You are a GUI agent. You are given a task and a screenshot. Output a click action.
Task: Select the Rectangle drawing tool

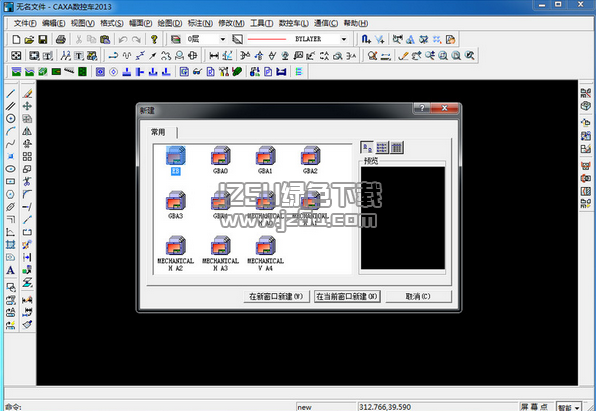click(x=11, y=181)
